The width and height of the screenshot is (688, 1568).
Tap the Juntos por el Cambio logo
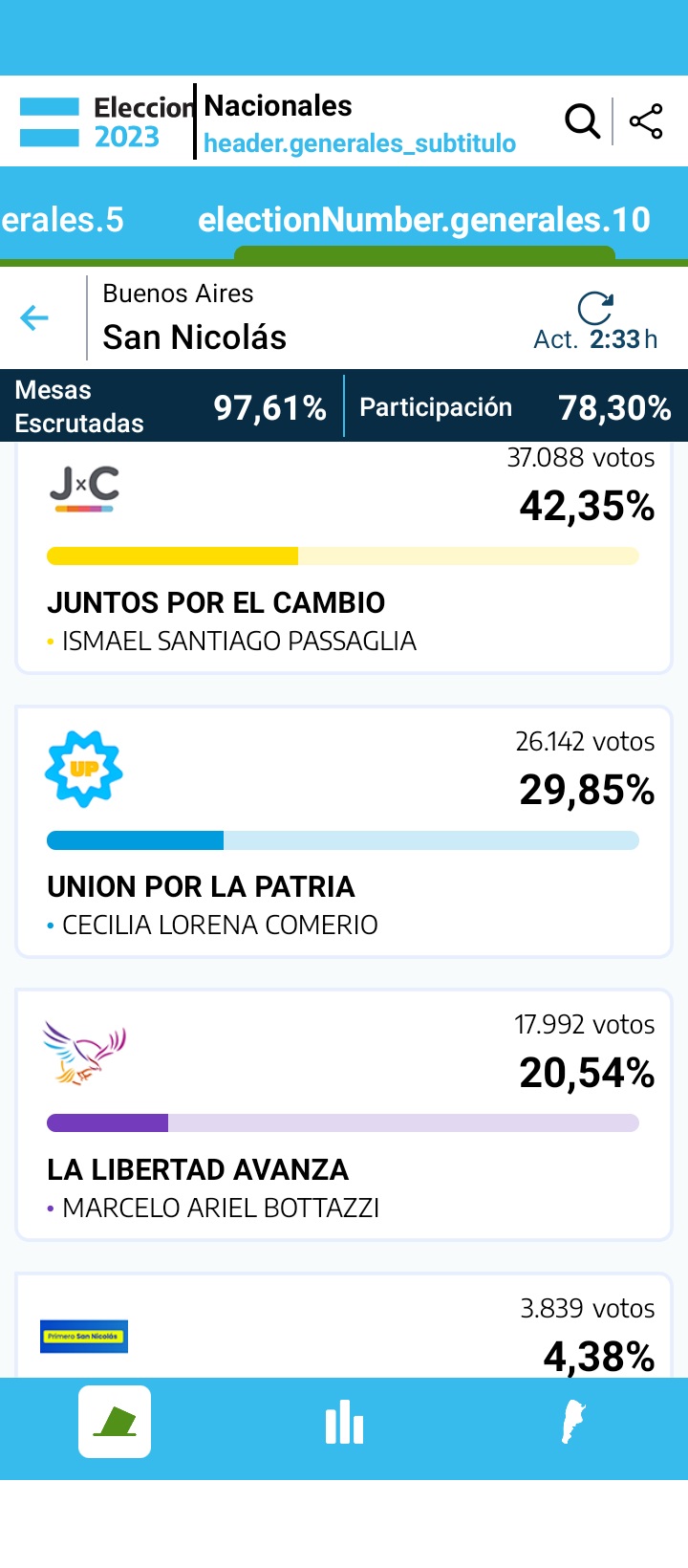pyautogui.click(x=85, y=488)
